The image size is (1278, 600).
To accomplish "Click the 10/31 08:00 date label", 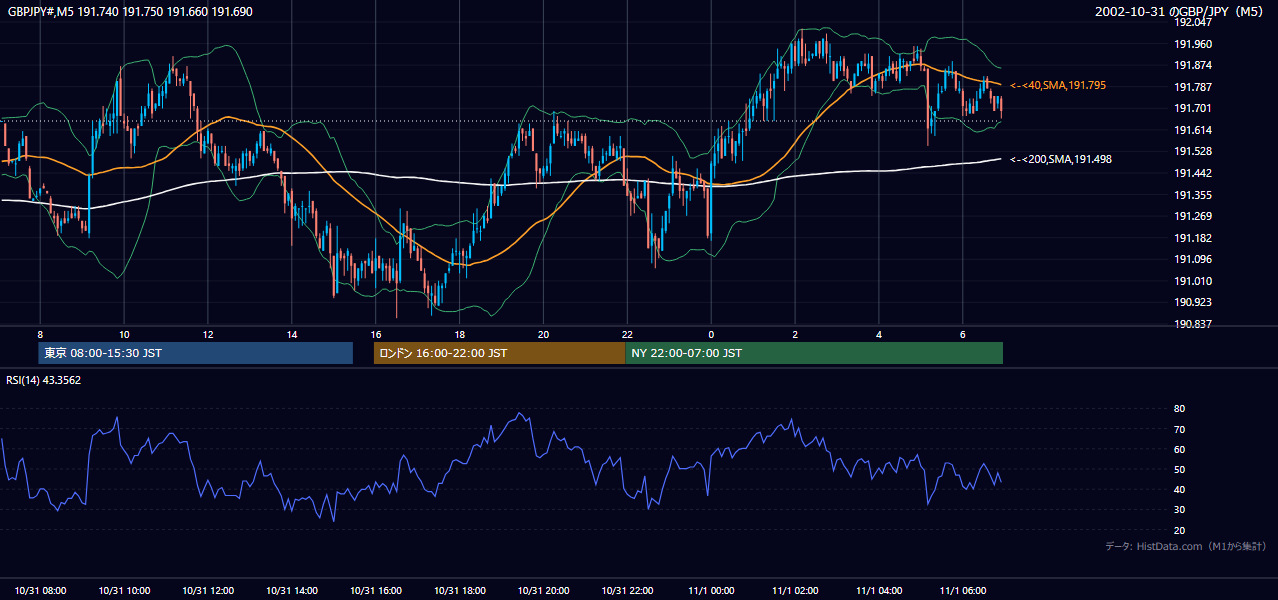I will coord(41,590).
